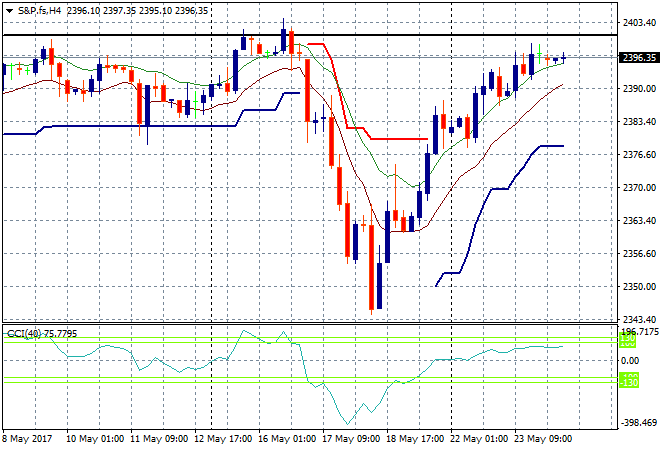Screen dimensions: 660x450
Task: Click the 8 May 2017 date label
Action: coord(27,439)
